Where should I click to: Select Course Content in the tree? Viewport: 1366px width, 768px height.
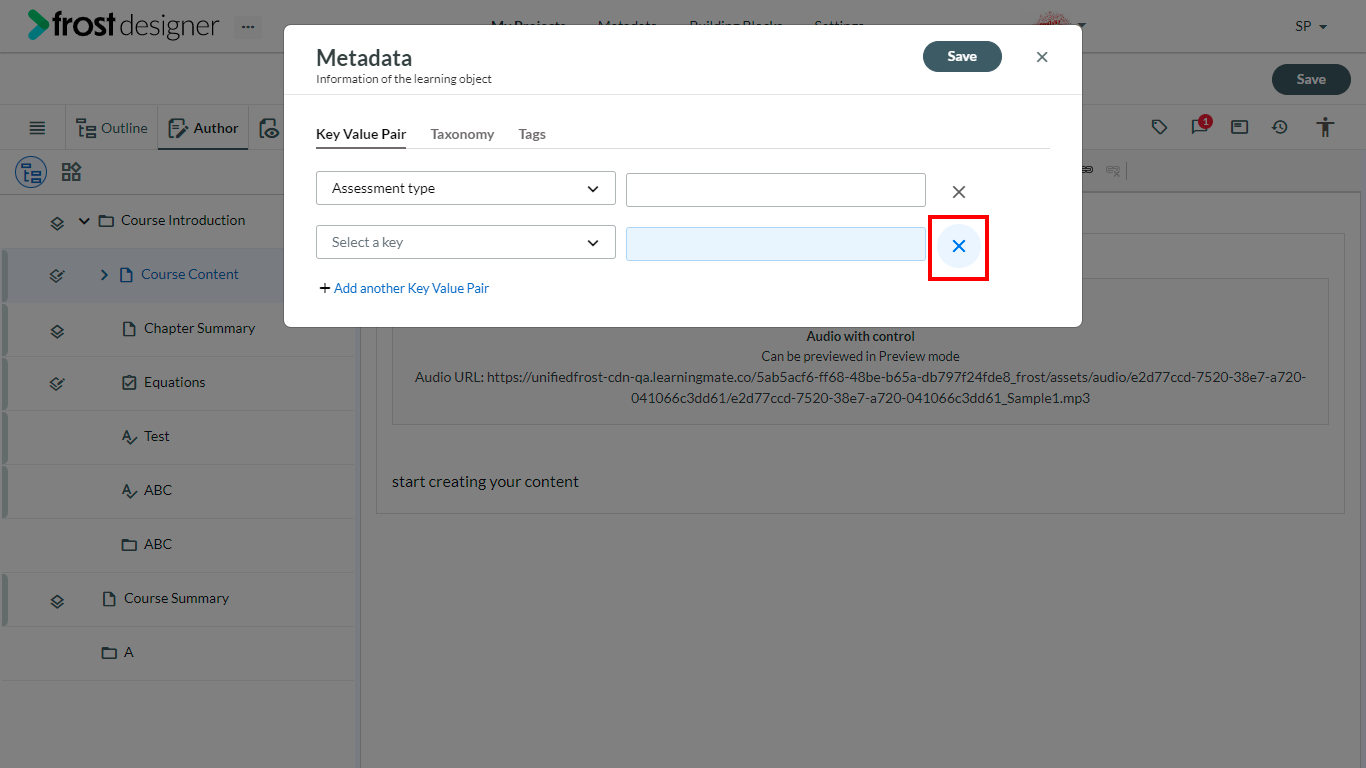click(190, 274)
